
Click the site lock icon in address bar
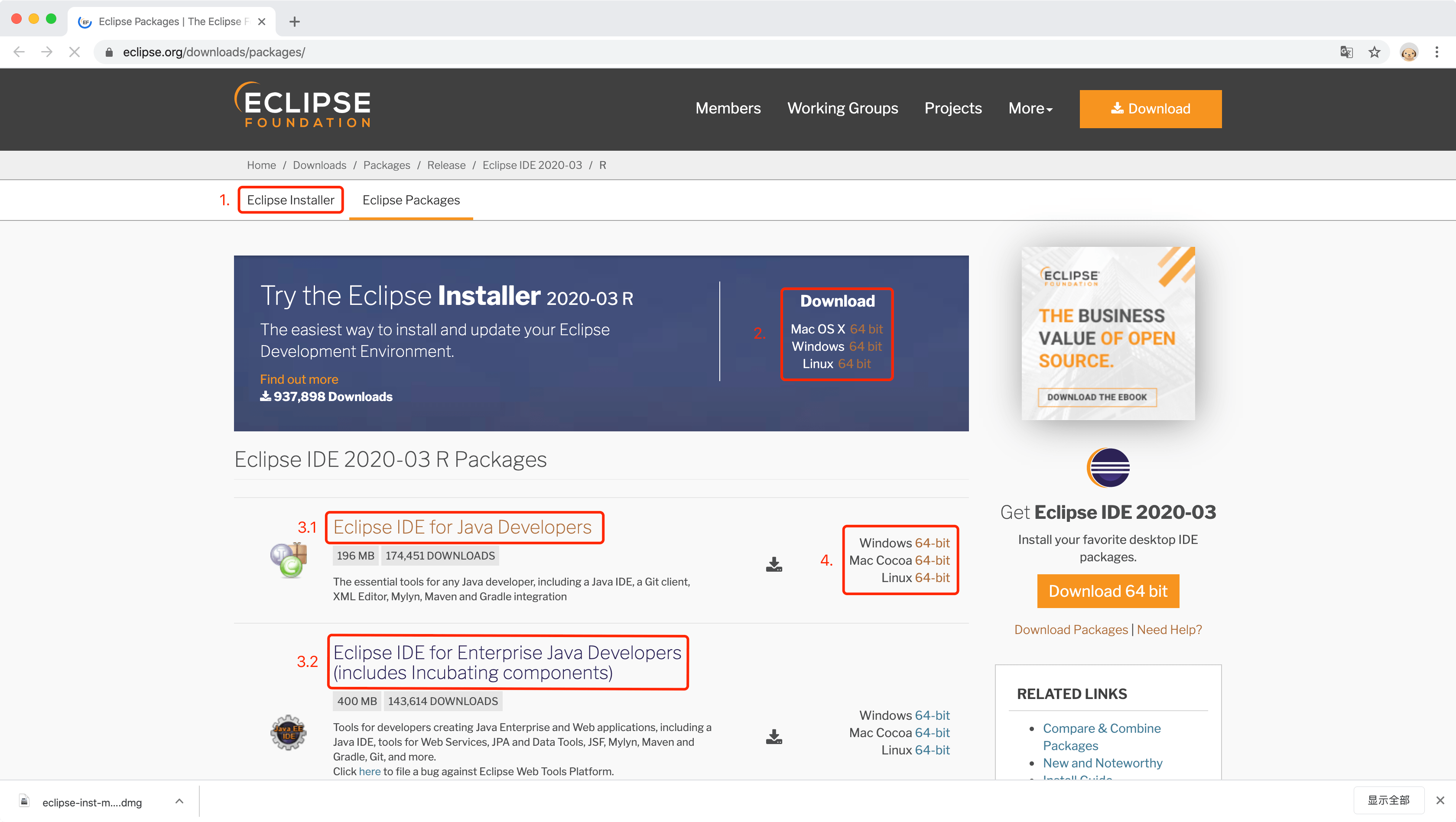(x=109, y=52)
